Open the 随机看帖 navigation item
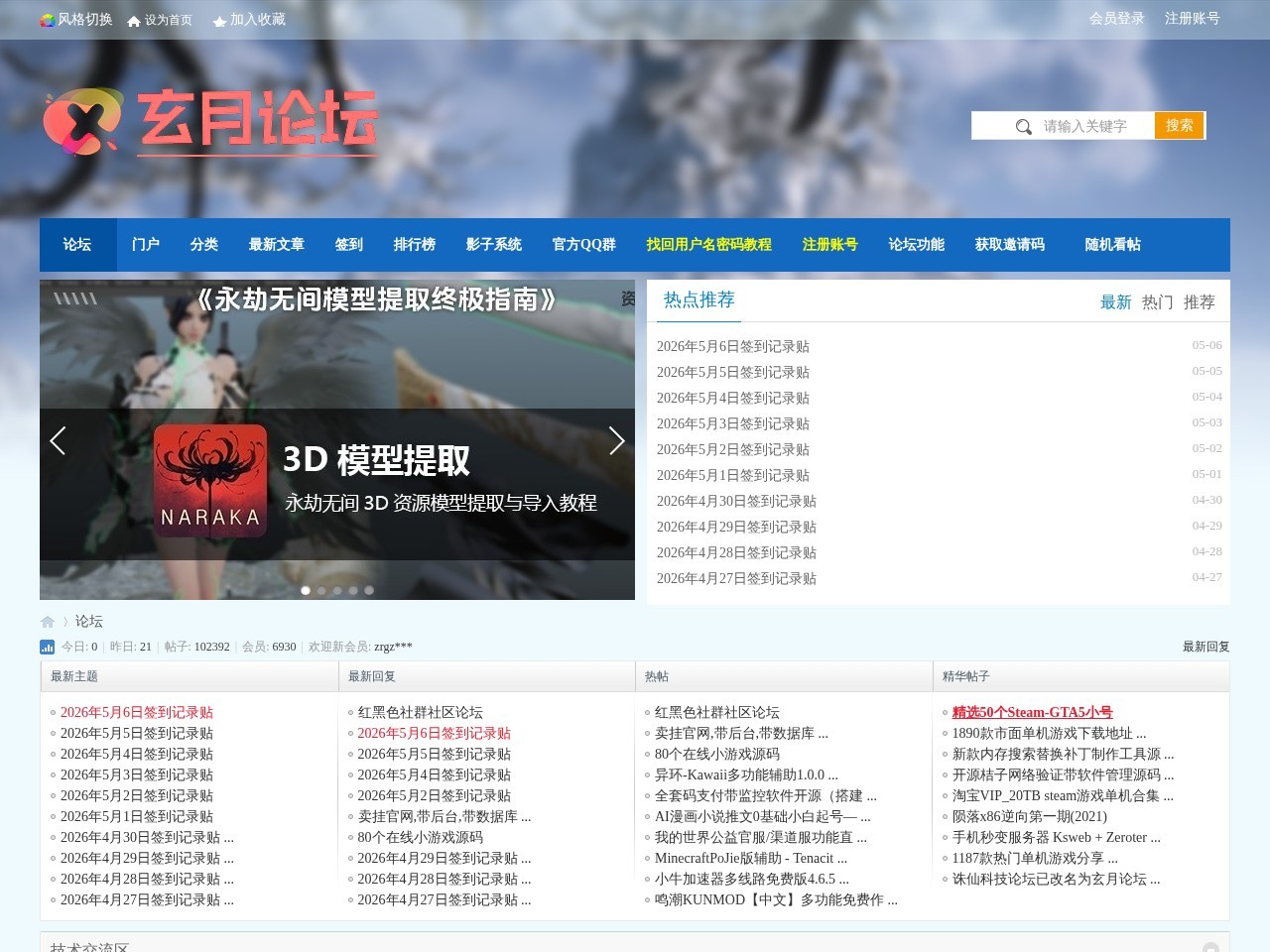The width and height of the screenshot is (1270, 952). pyautogui.click(x=1113, y=244)
